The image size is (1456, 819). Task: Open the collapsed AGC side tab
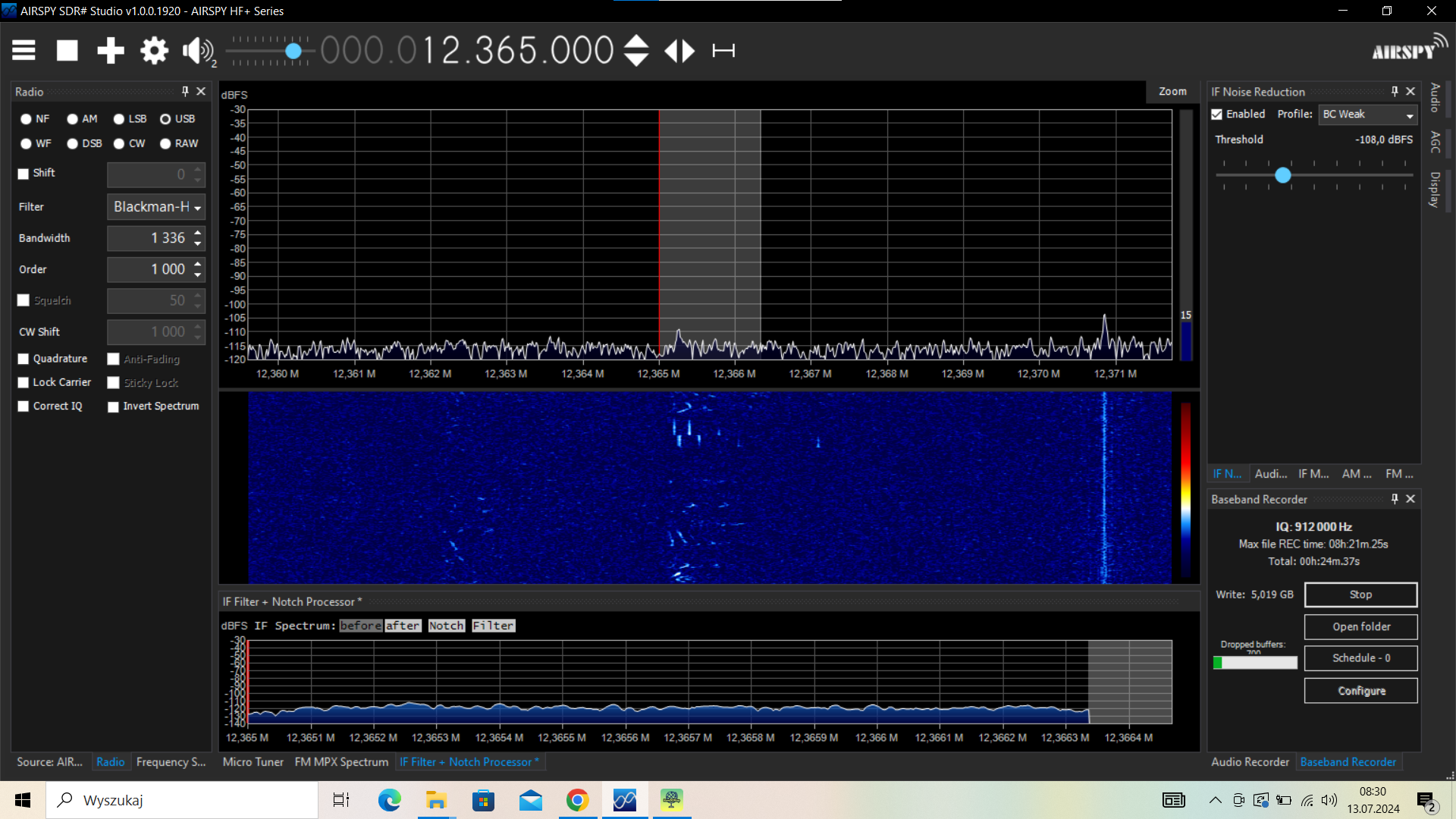click(x=1436, y=142)
